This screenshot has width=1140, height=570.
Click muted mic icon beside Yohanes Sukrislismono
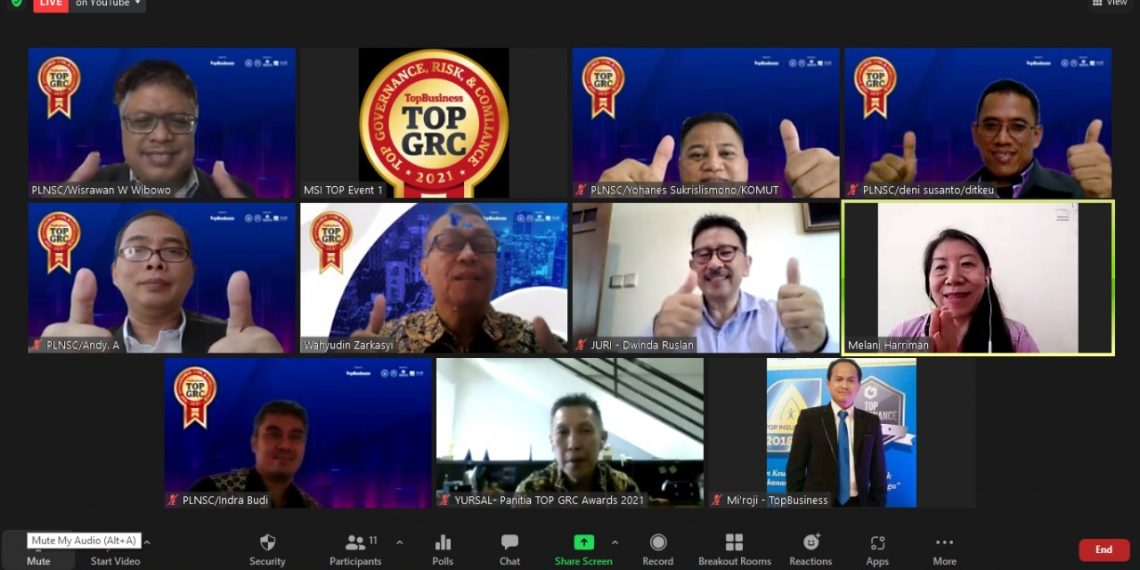pyautogui.click(x=582, y=190)
